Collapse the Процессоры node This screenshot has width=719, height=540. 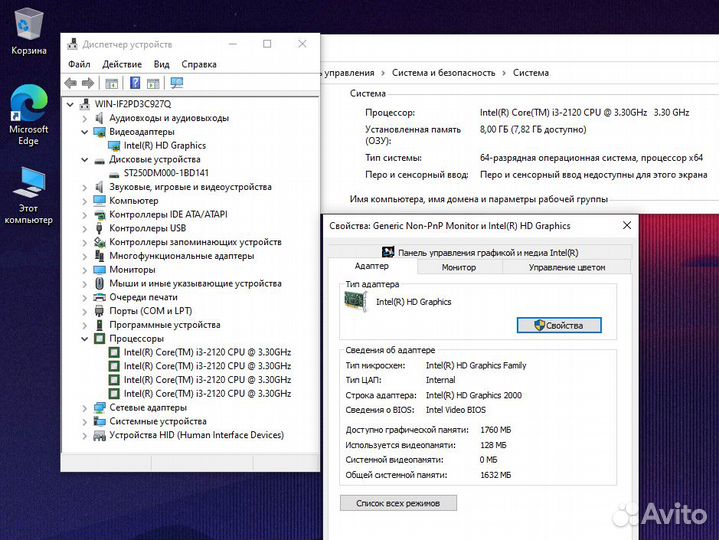coord(84,339)
